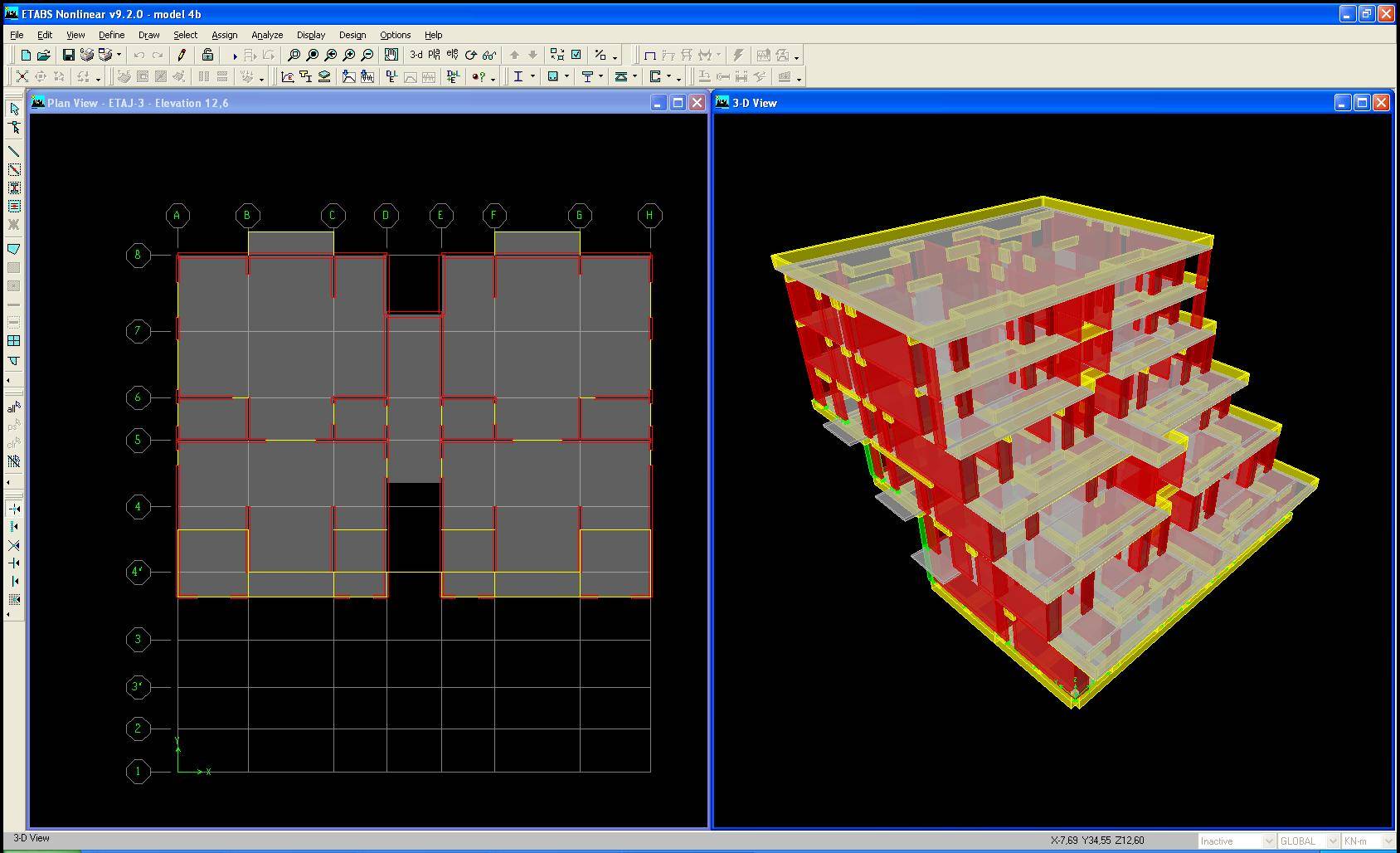The width and height of the screenshot is (1400, 853).
Task: Toggle the Set Building View Options checkbox icon
Action: (x=576, y=56)
